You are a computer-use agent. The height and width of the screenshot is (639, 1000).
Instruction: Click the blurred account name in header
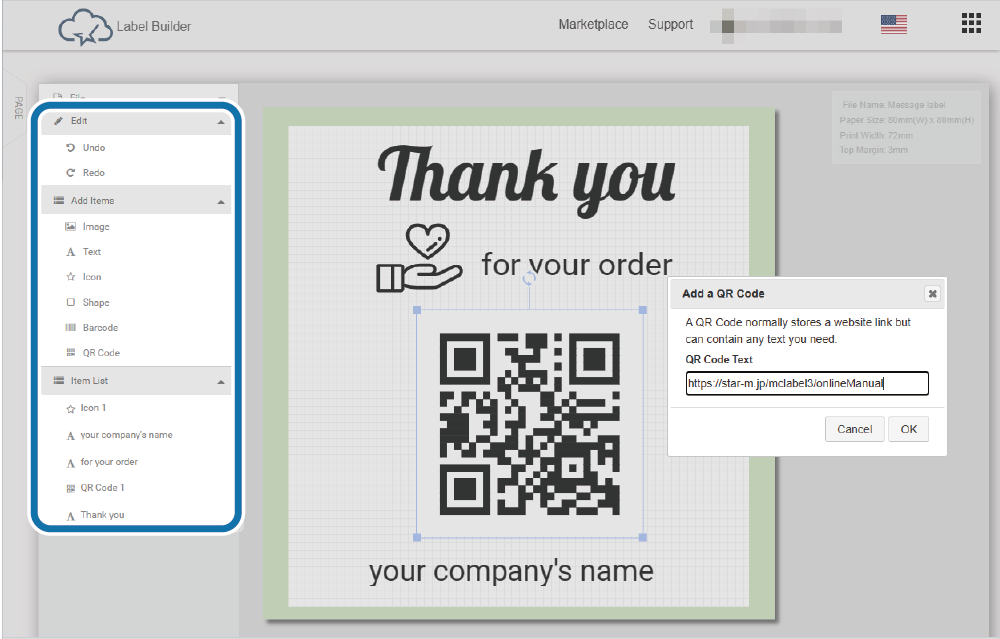coord(776,26)
